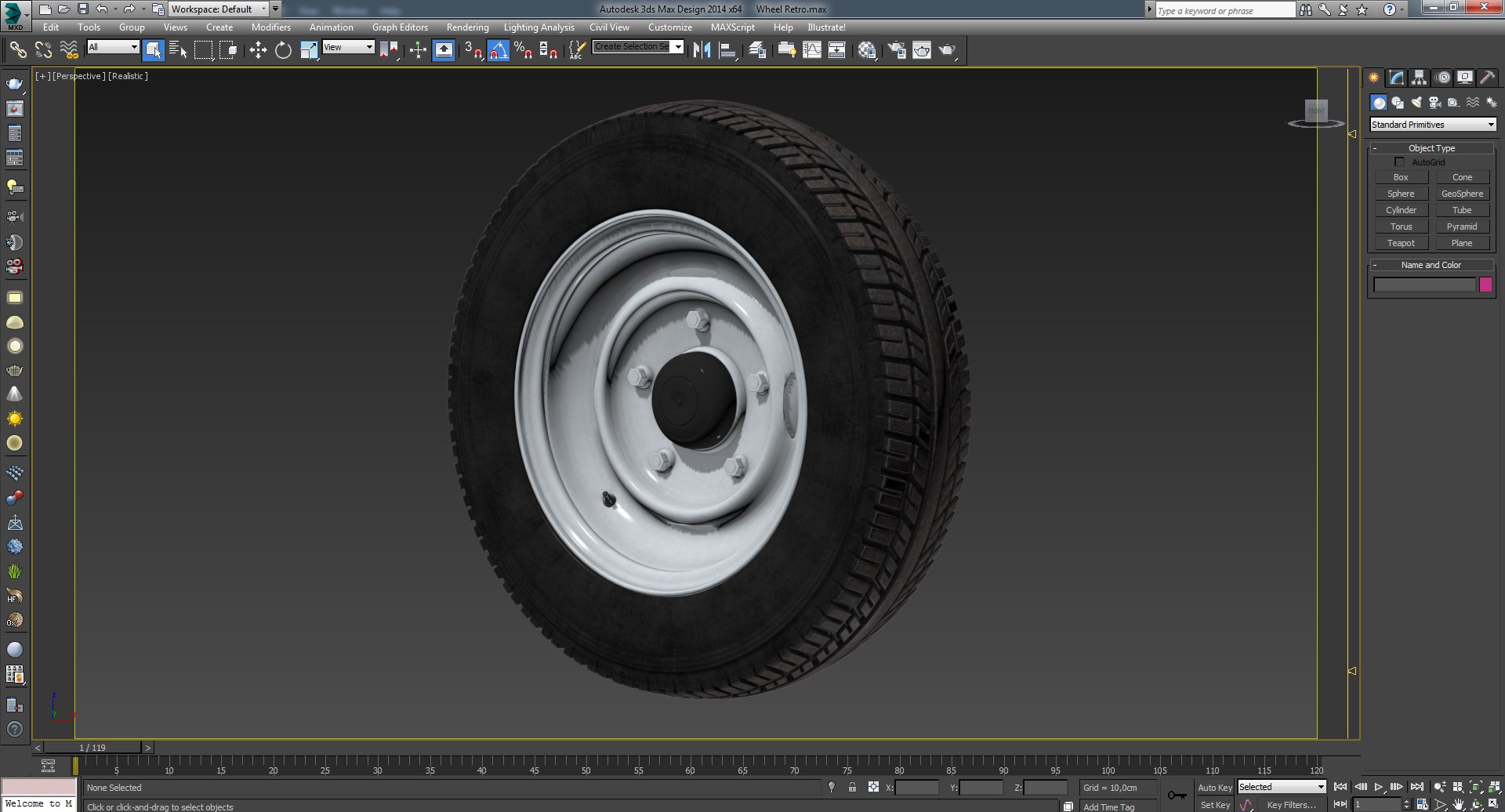1505x812 pixels.
Task: Click the time slider 1 / 119 handle
Action: [x=92, y=748]
